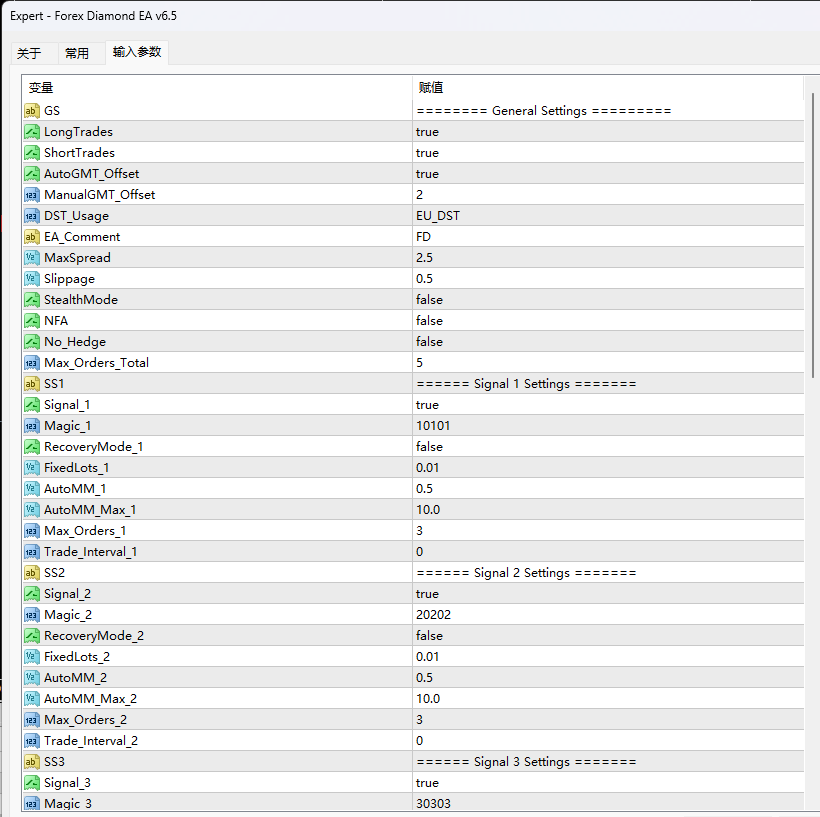The image size is (820, 817).
Task: Switch to the 常用 tab
Action: pyautogui.click(x=77, y=53)
